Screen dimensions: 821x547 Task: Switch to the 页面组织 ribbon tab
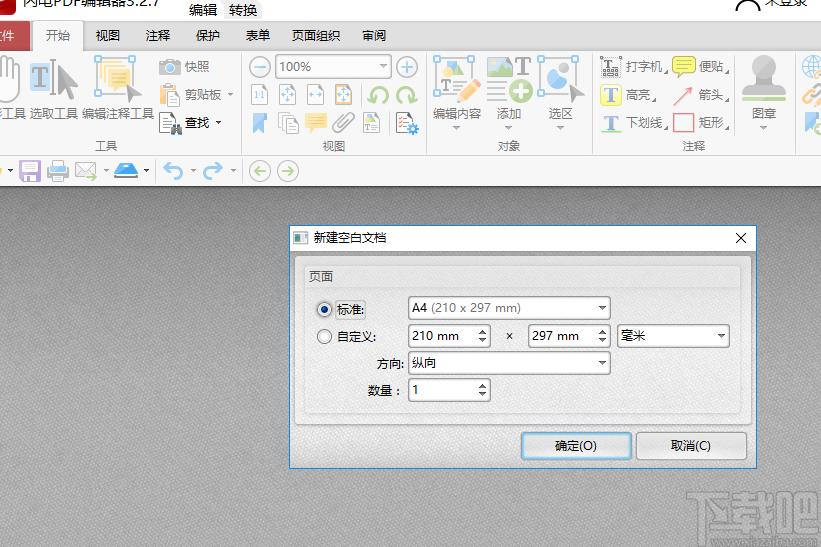(316, 36)
